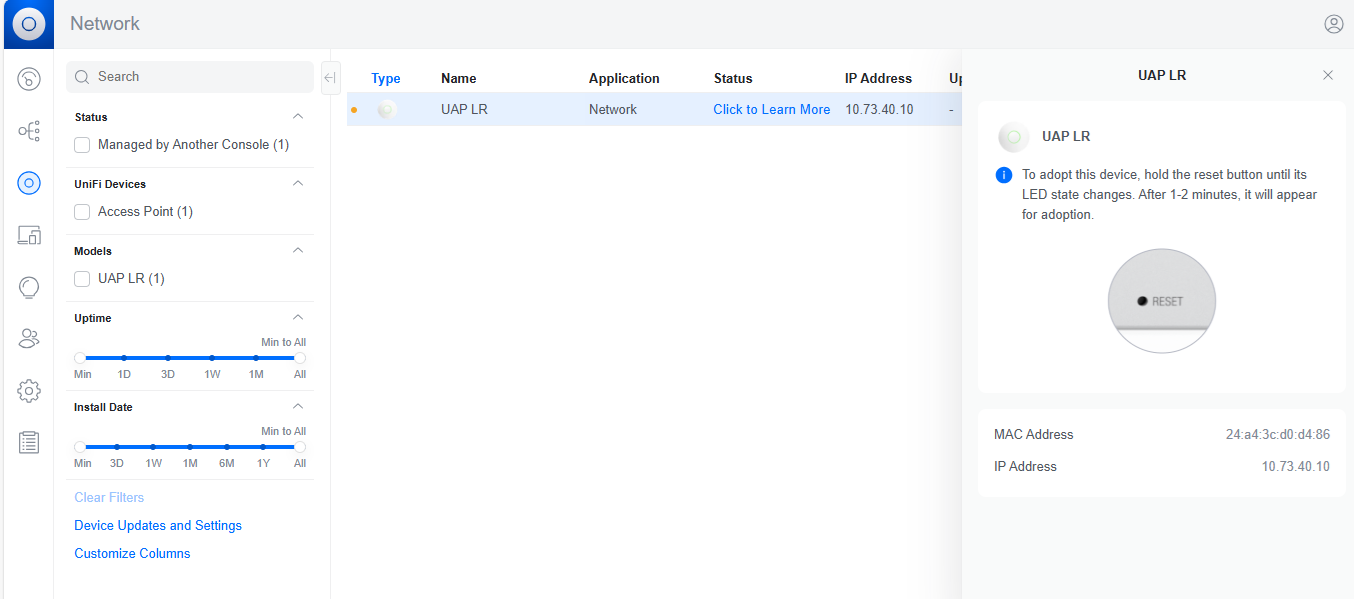Collapse the Status filter section
The height and width of the screenshot is (599, 1354).
coord(297,116)
